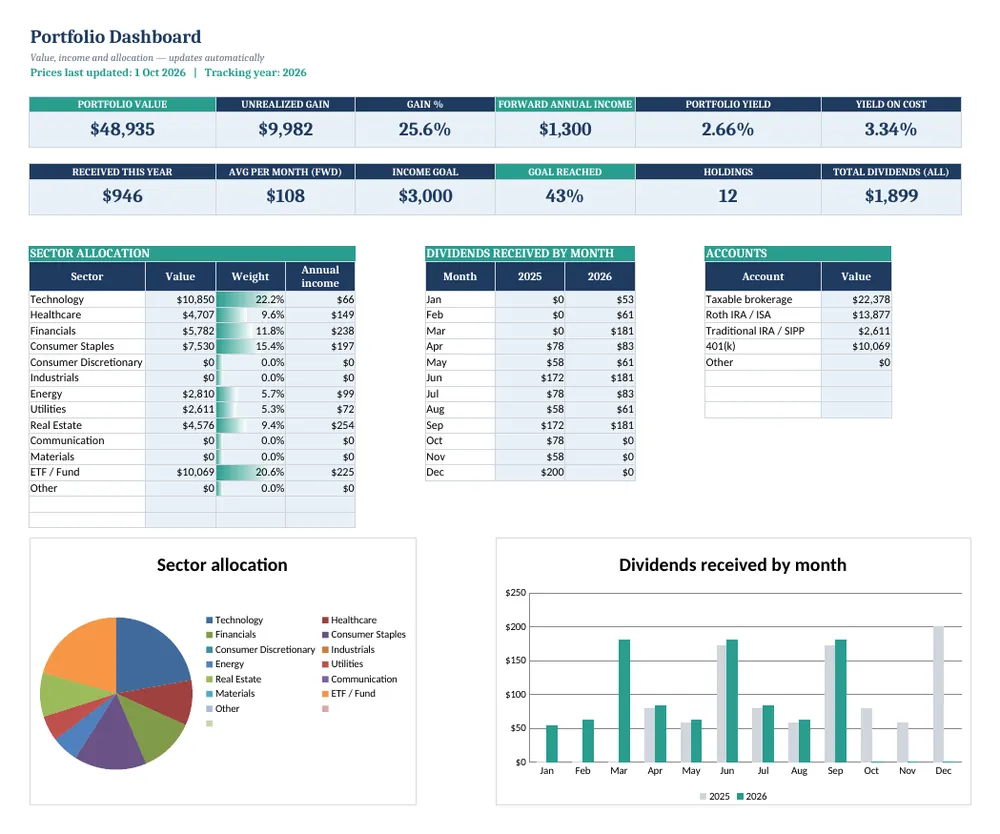The width and height of the screenshot is (1000, 834).
Task: Select the Weight column header
Action: coord(251,277)
